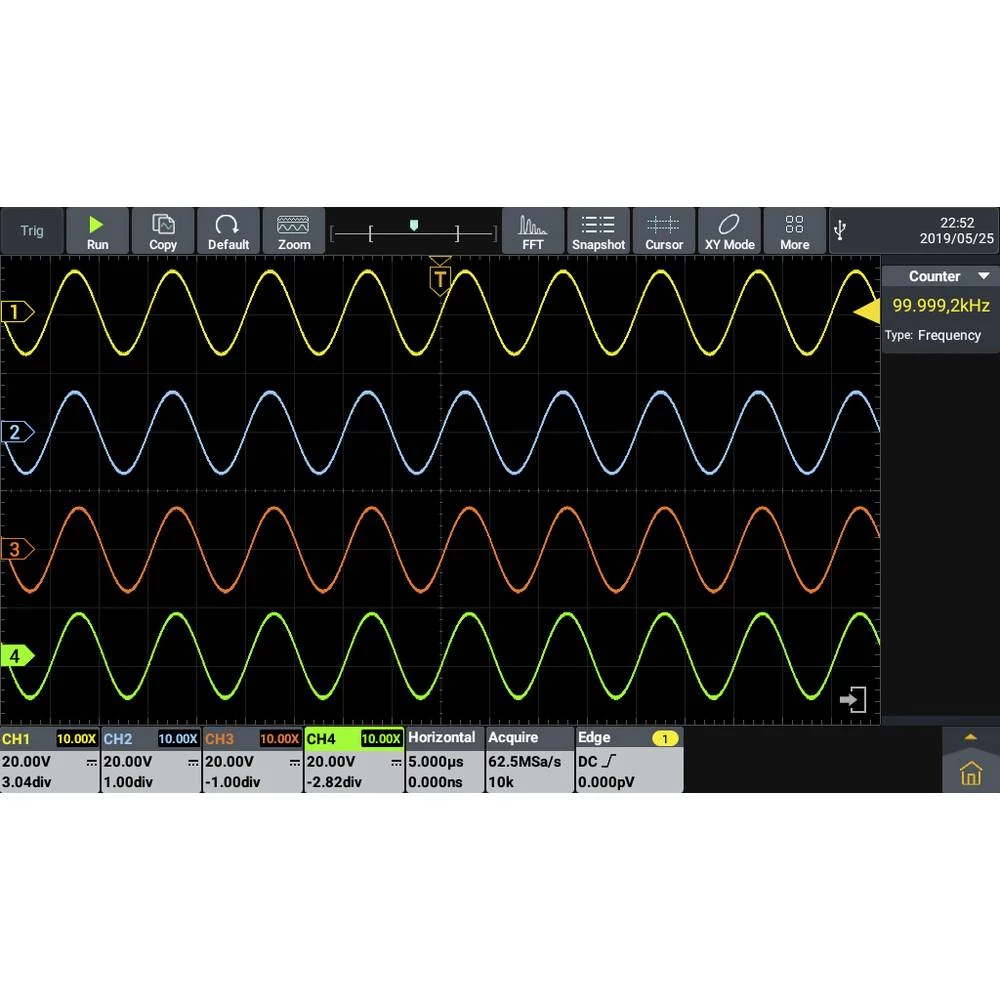Expand the Counter dropdown
1000x1000 pixels.
pos(983,276)
